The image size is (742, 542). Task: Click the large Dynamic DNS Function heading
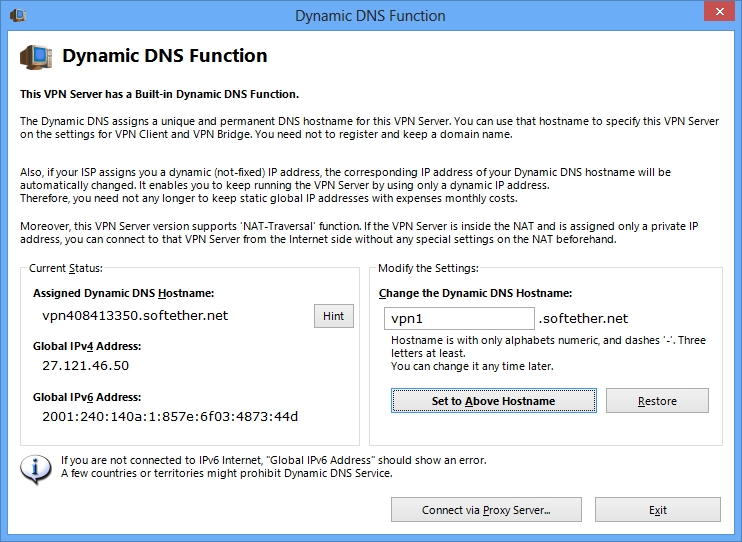[x=165, y=56]
